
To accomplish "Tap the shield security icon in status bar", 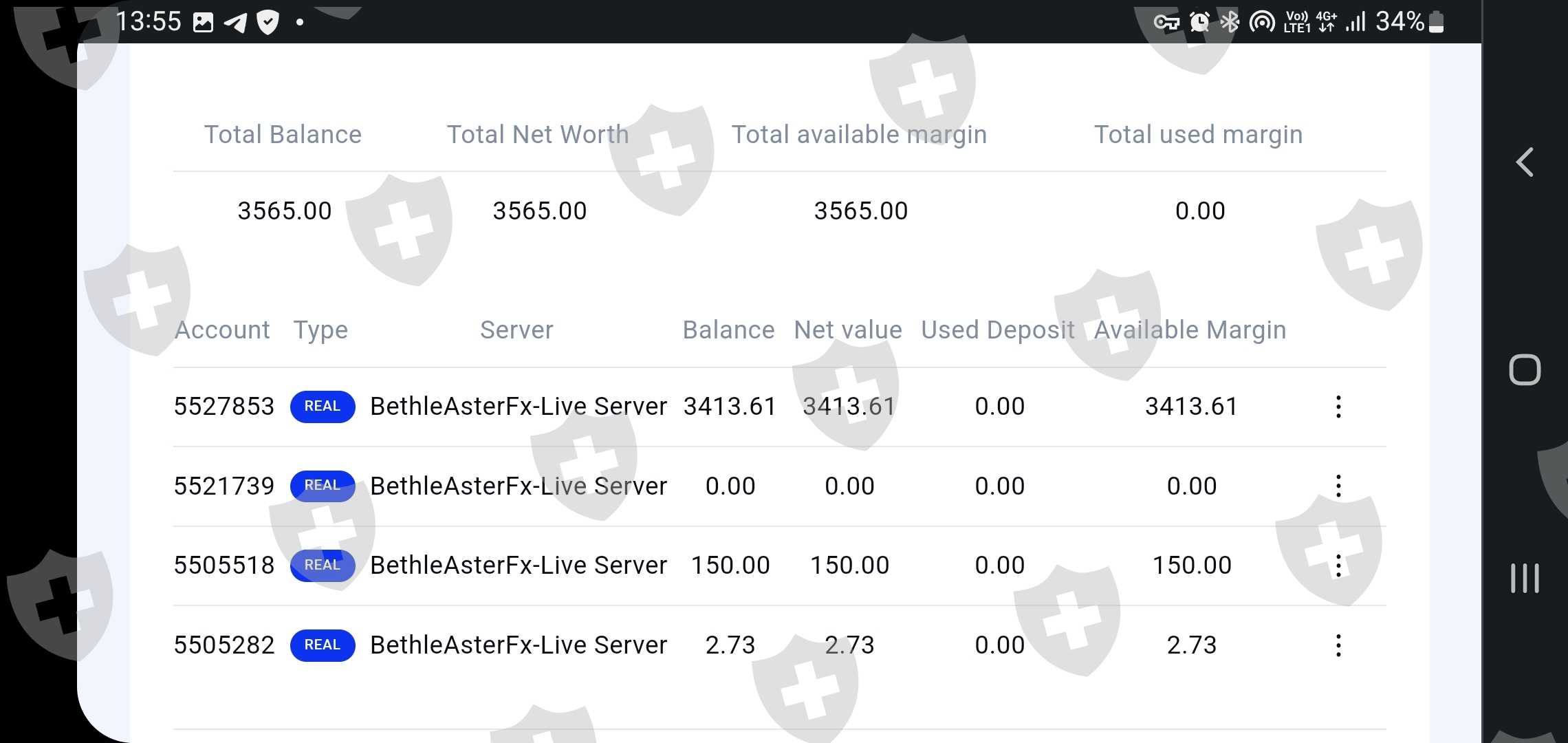I will 268,23.
